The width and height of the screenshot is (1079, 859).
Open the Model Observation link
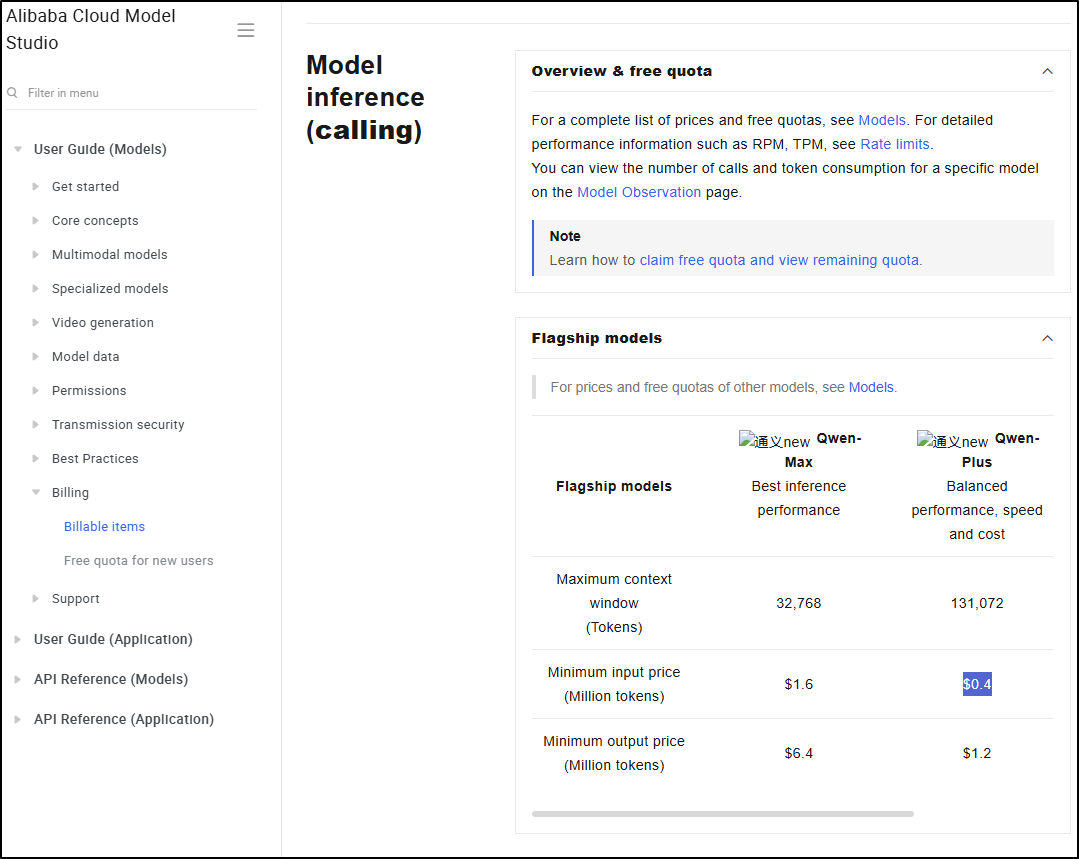(639, 193)
